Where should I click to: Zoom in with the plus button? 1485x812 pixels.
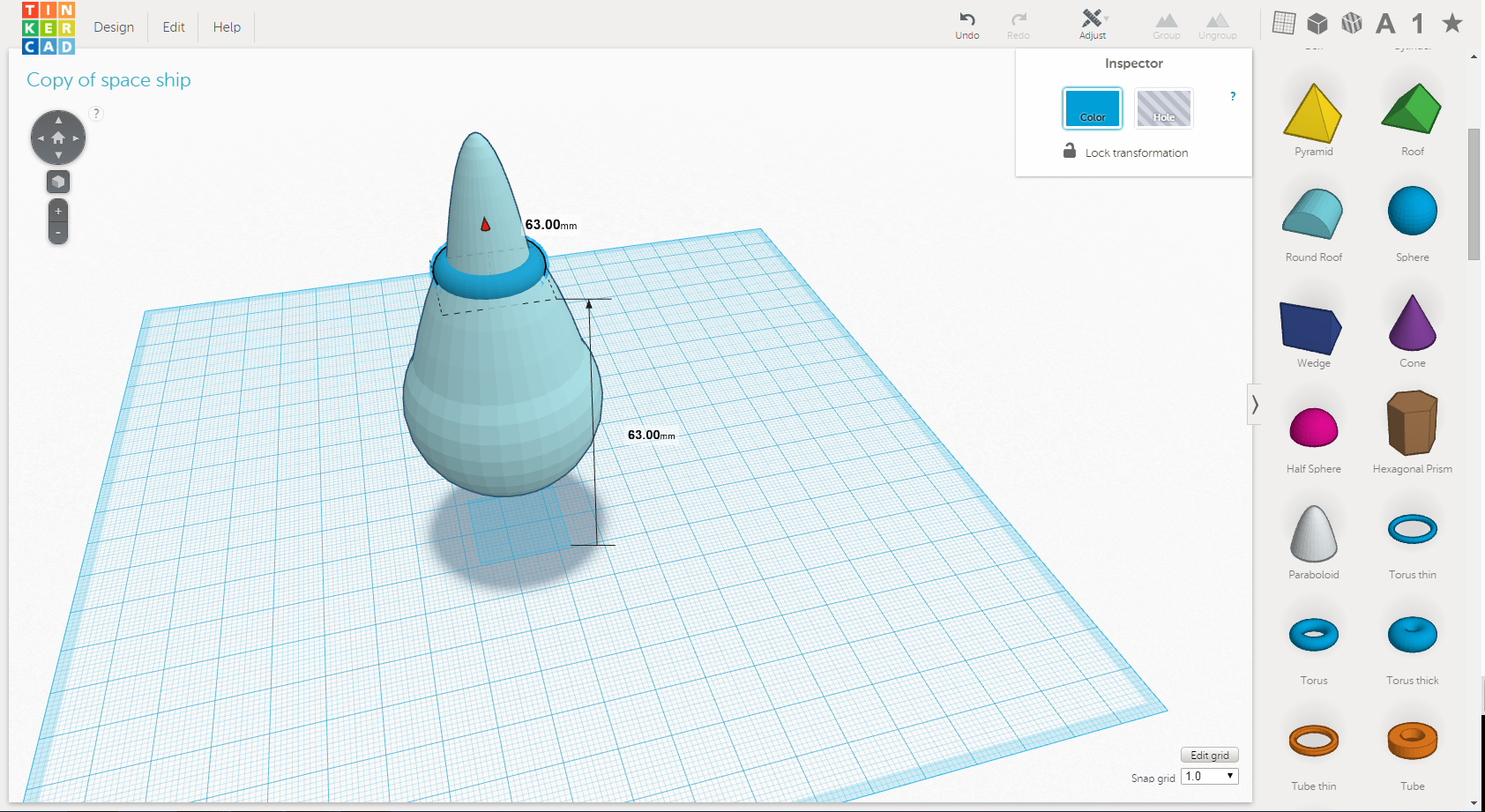58,211
